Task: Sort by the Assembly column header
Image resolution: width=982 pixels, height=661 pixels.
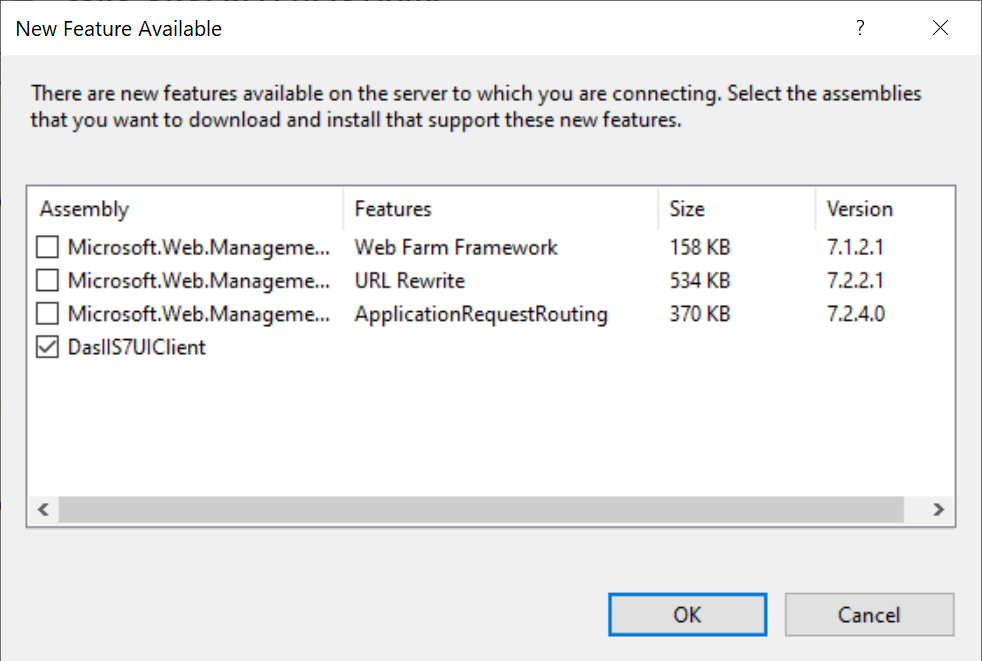Action: point(85,209)
